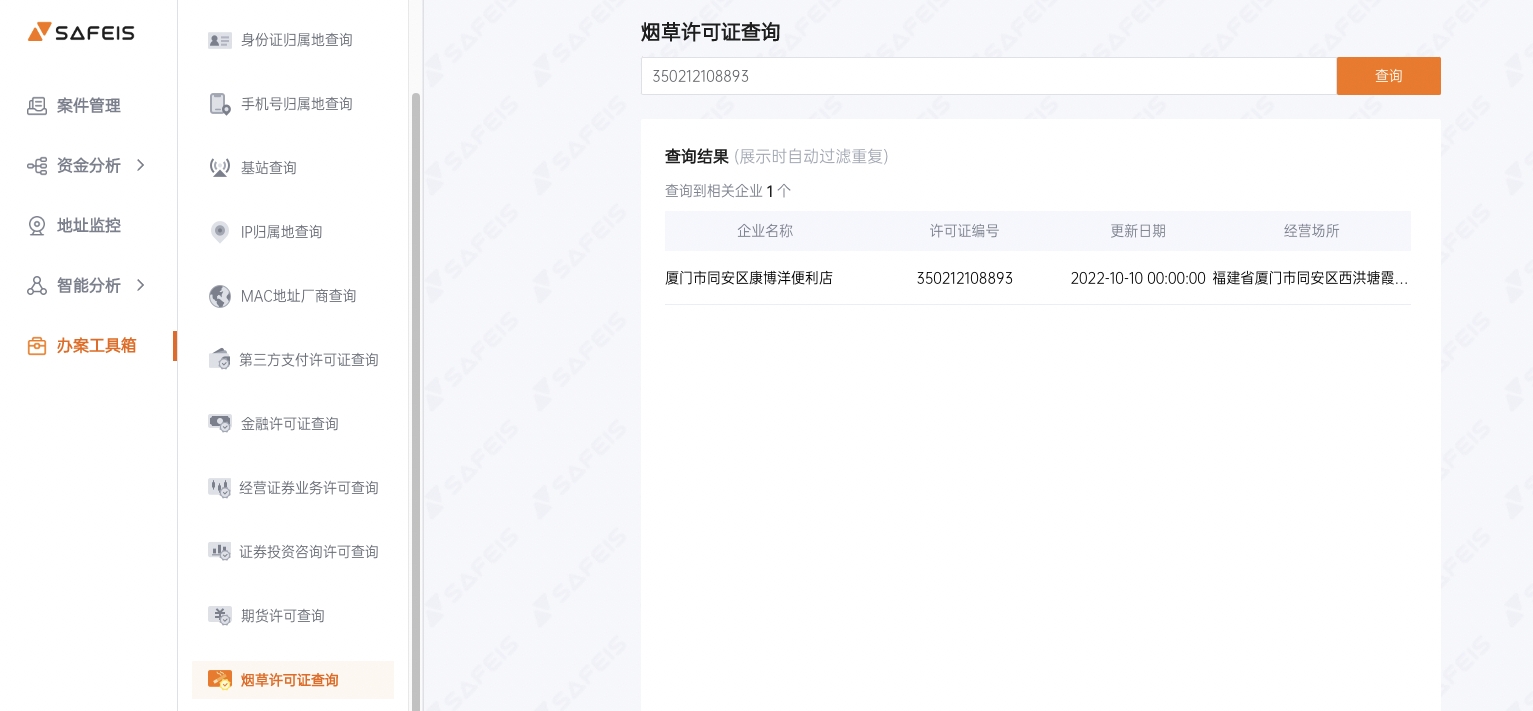1533x711 pixels.
Task: Select the 证券投资咨询许可查询 icon
Action: (x=220, y=551)
